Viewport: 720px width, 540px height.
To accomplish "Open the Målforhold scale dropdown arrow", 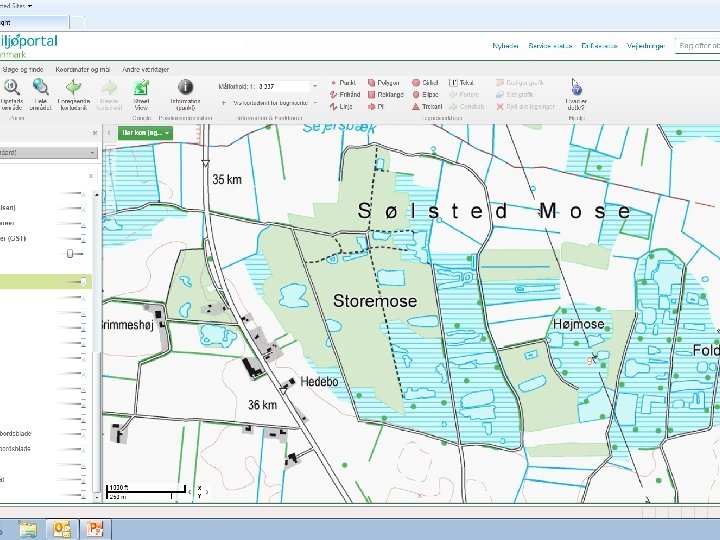I will [315, 86].
